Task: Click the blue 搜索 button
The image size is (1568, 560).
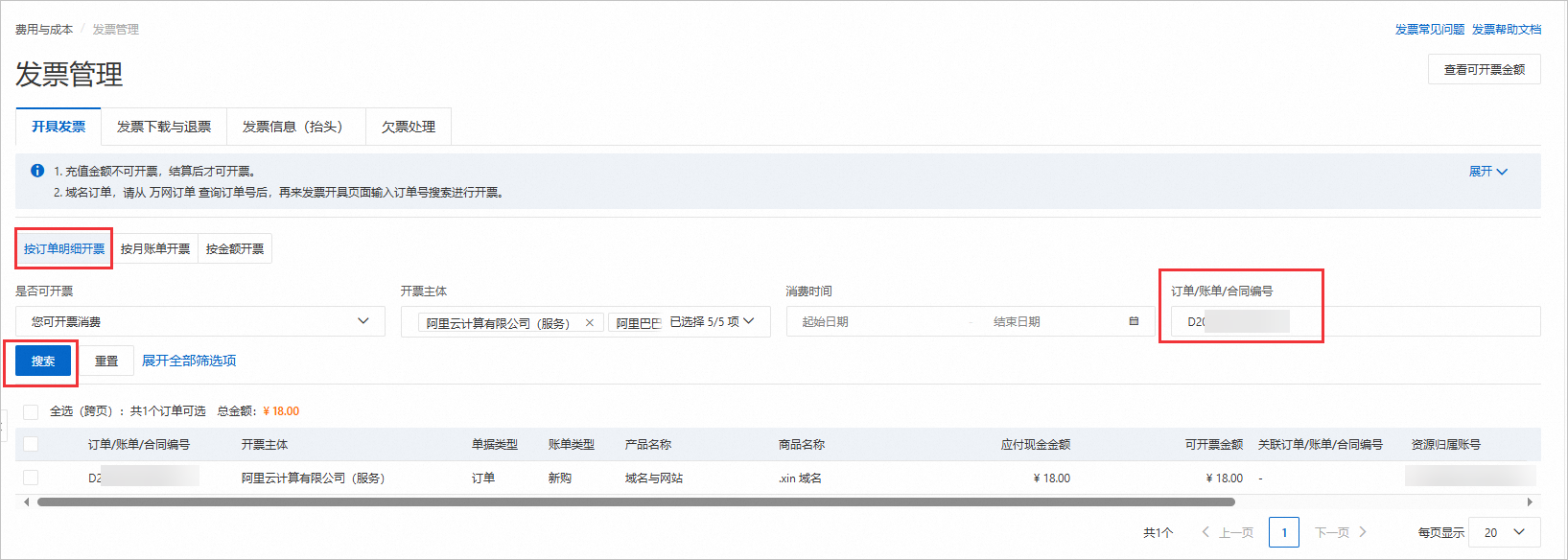Action: [x=43, y=361]
